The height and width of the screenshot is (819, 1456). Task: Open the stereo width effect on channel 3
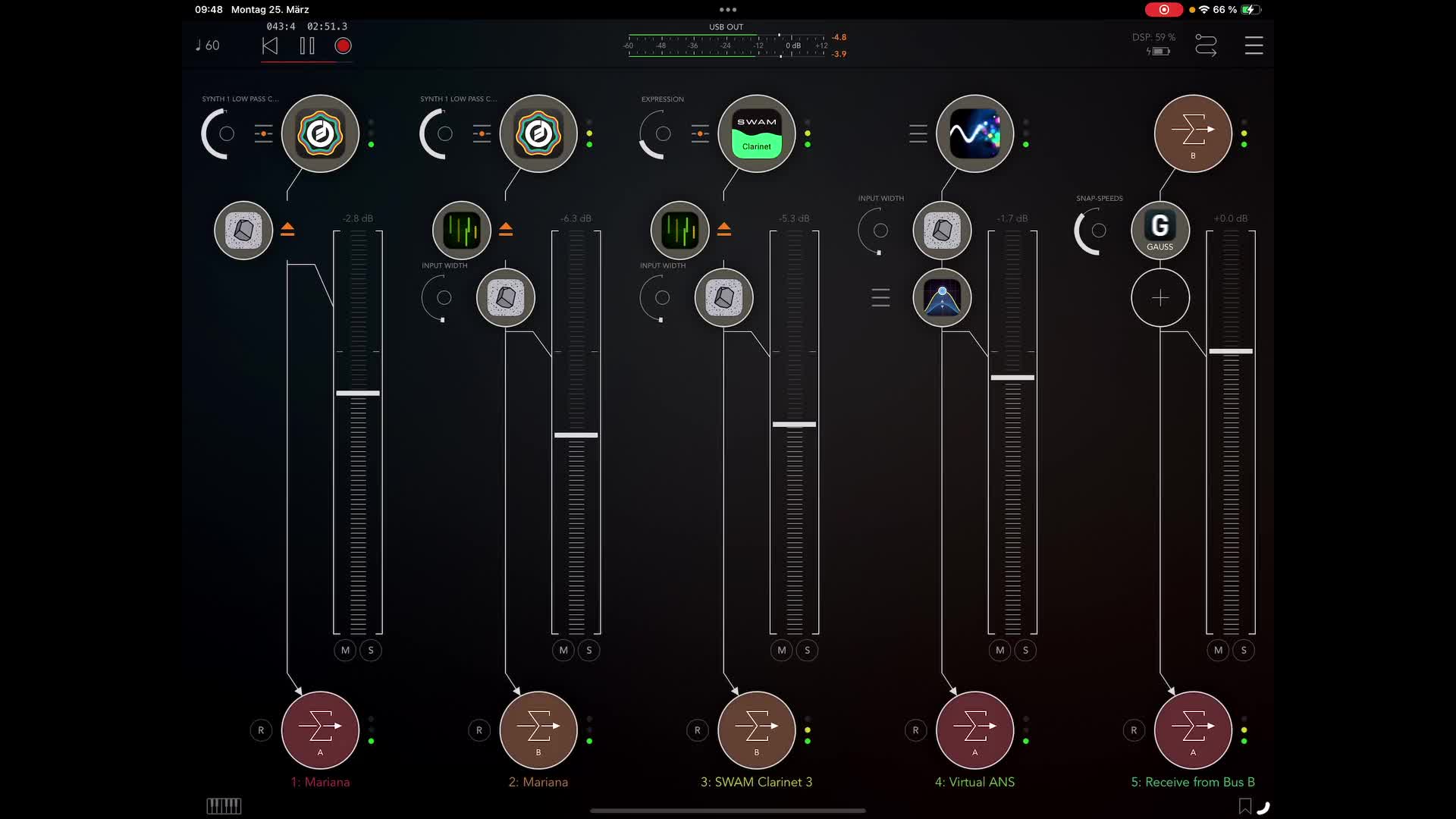point(724,298)
